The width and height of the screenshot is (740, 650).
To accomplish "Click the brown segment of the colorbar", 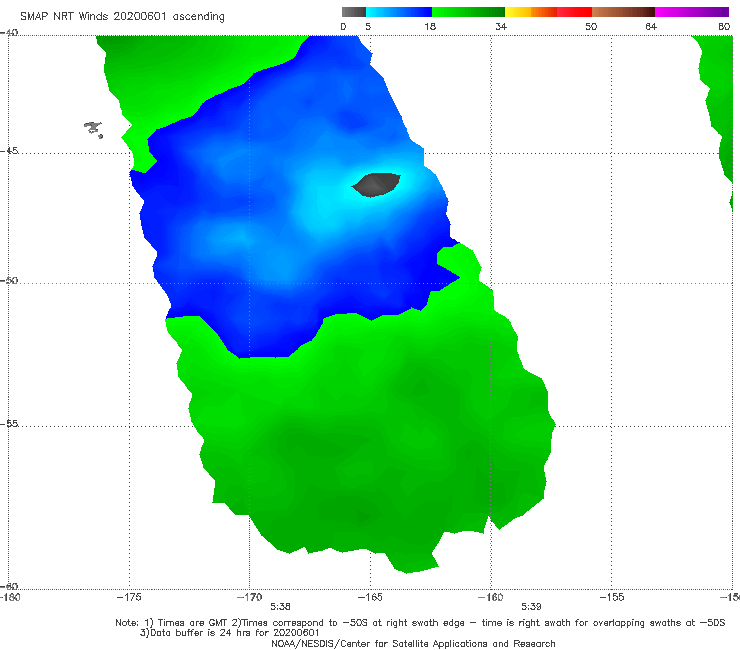I will [x=623, y=12].
